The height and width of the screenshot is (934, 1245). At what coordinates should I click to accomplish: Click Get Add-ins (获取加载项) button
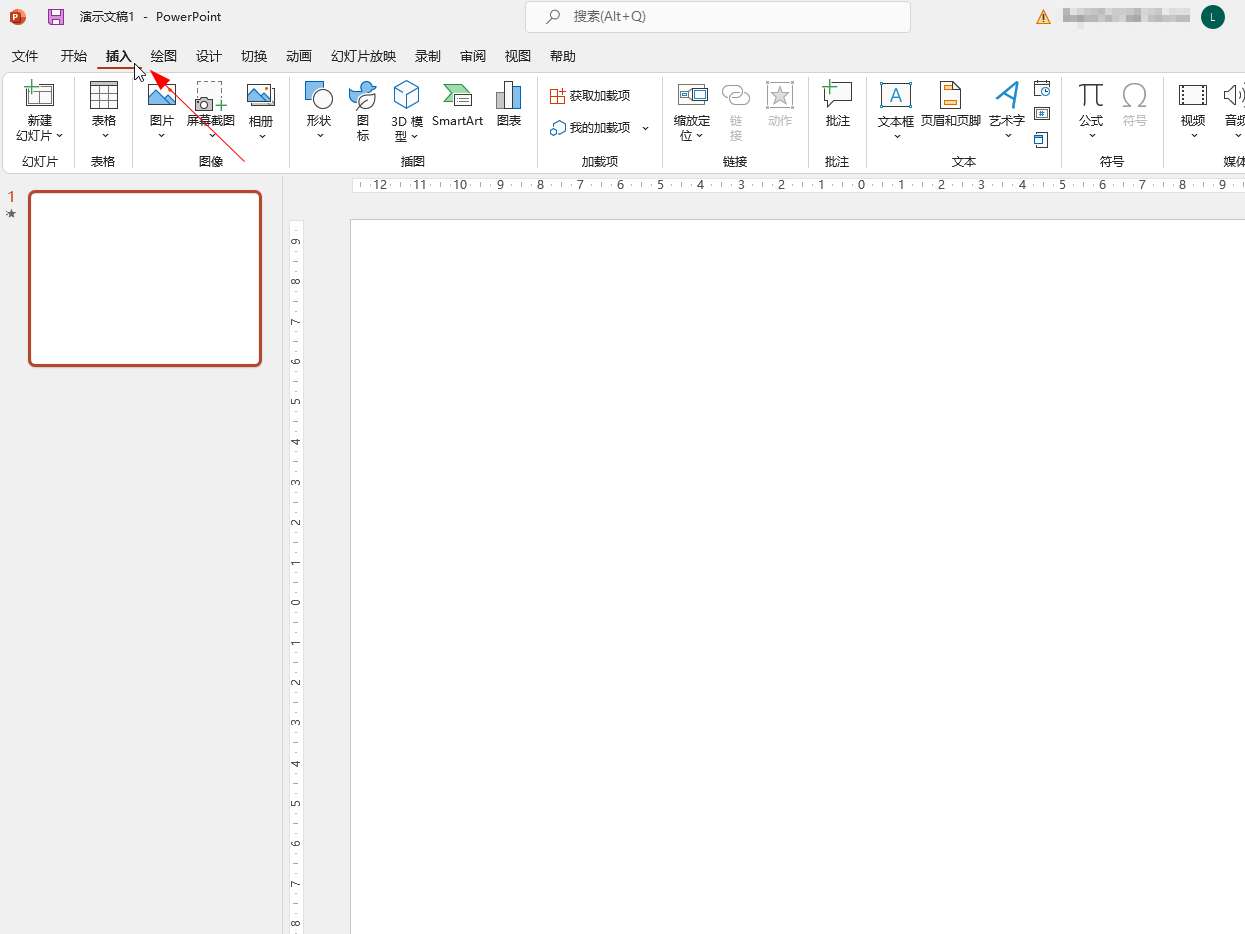click(590, 96)
